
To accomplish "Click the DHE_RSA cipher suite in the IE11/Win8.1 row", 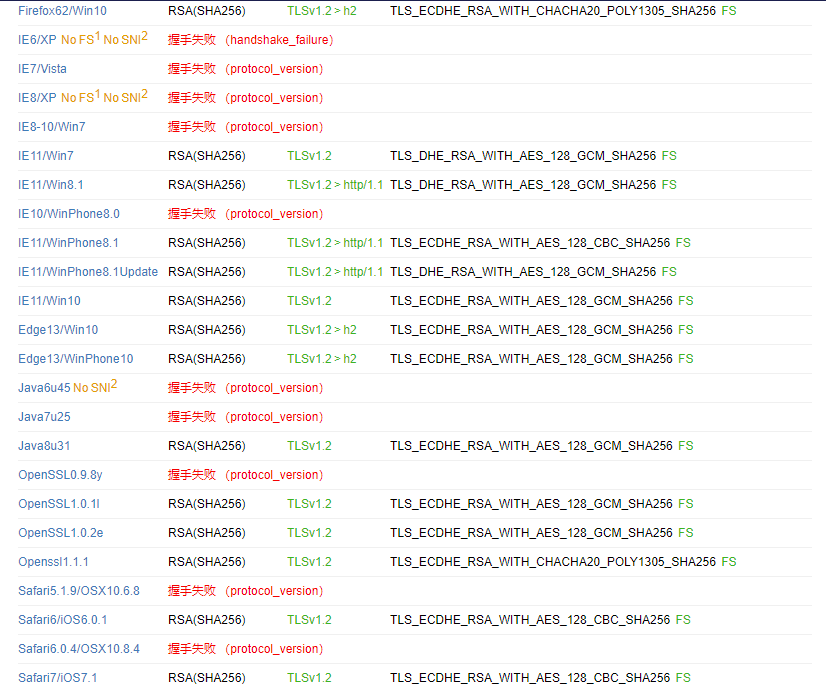I will pyautogui.click(x=523, y=184).
